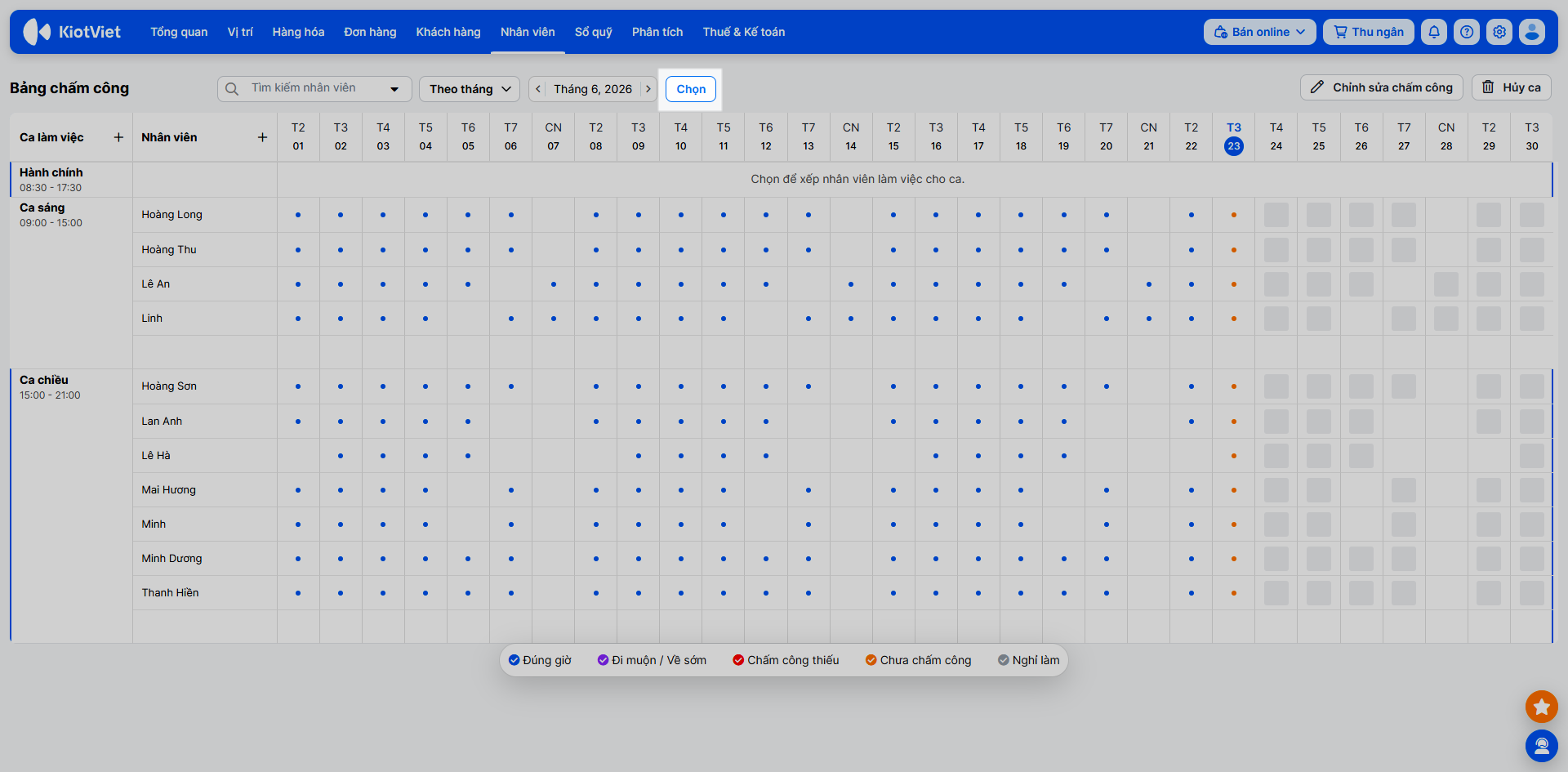Open the Phân tích menu
This screenshot has height=772, width=1568.
(657, 32)
